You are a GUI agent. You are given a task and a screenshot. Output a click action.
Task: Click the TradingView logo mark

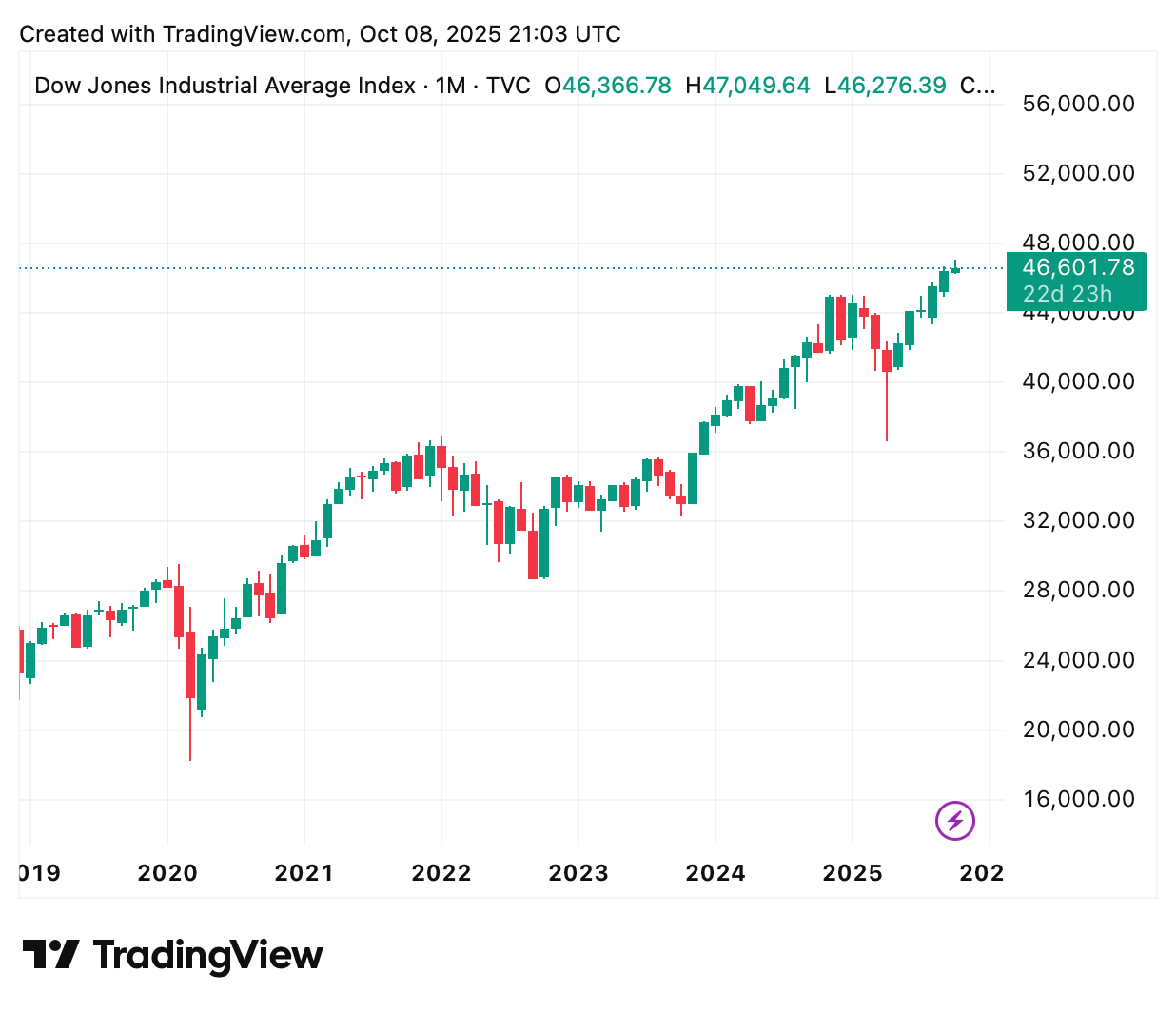(x=50, y=954)
